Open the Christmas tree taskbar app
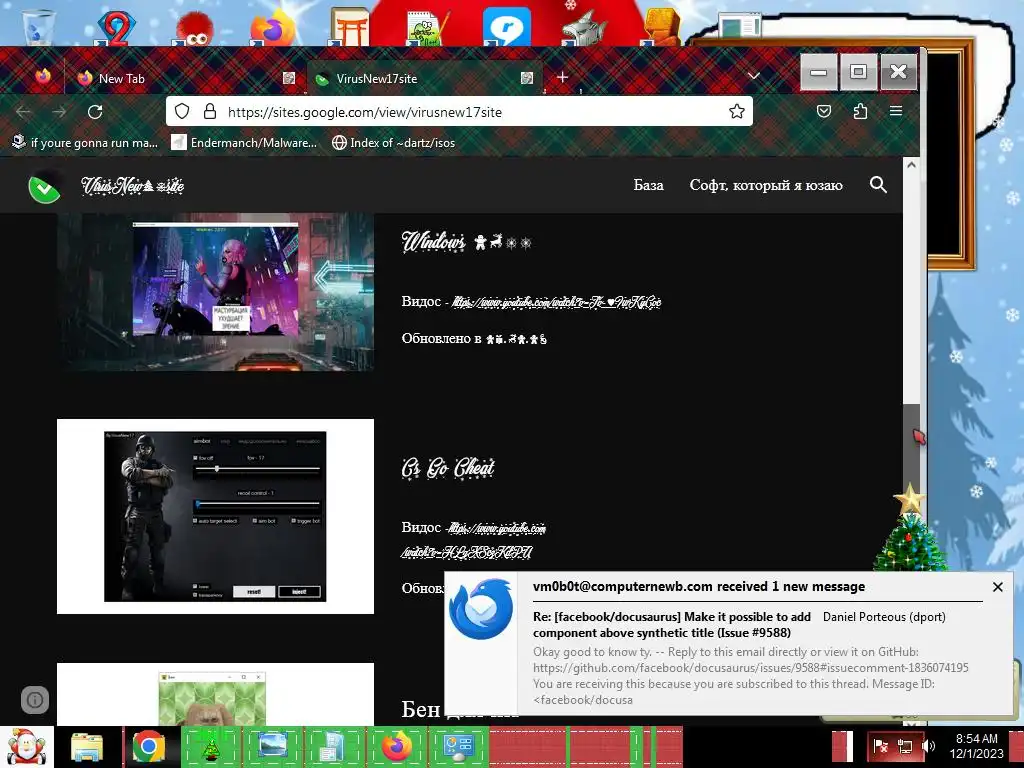1024x768 pixels. point(210,748)
